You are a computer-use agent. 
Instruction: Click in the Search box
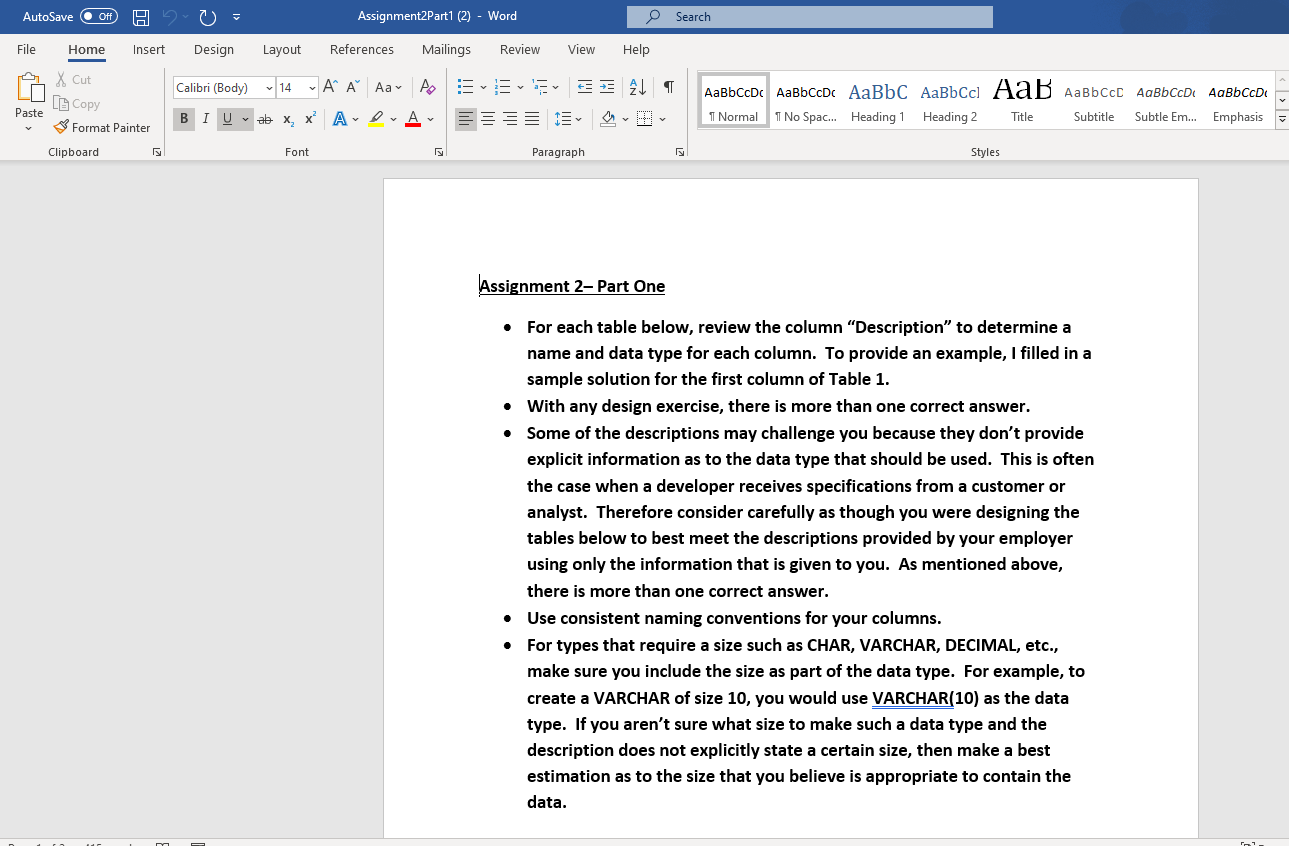(x=810, y=17)
